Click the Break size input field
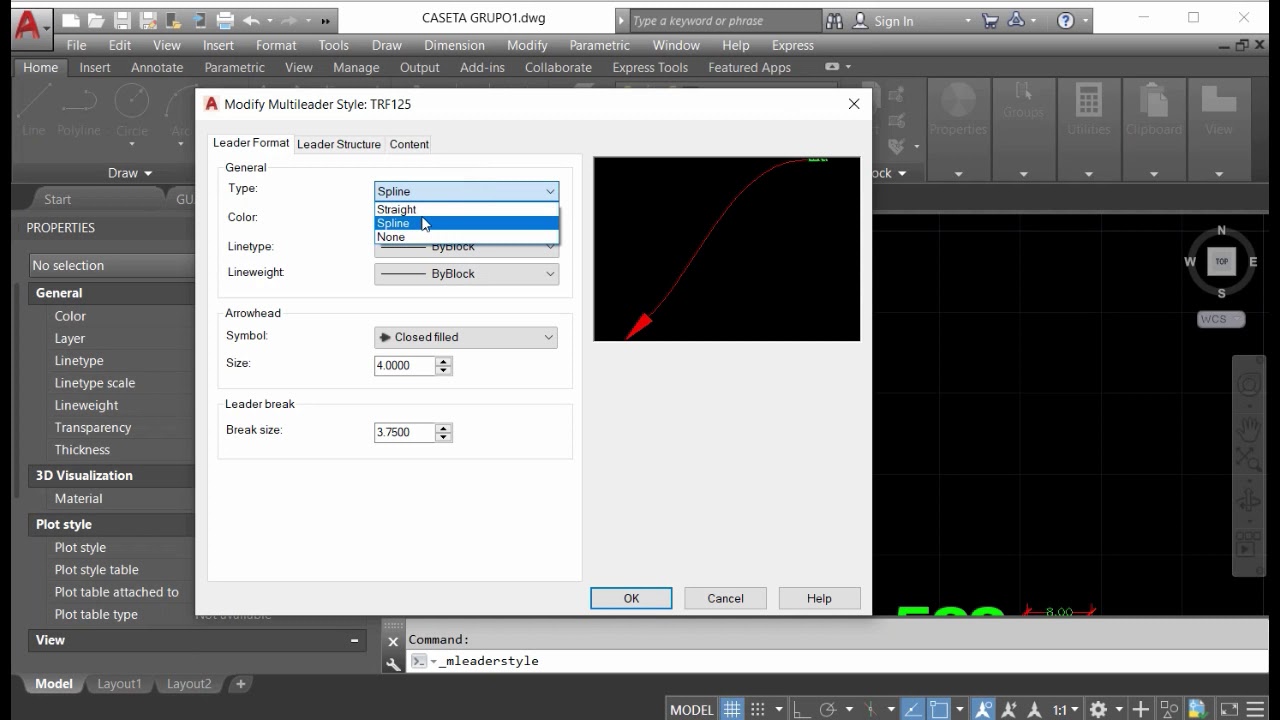Image resolution: width=1280 pixels, height=720 pixels. [405, 432]
